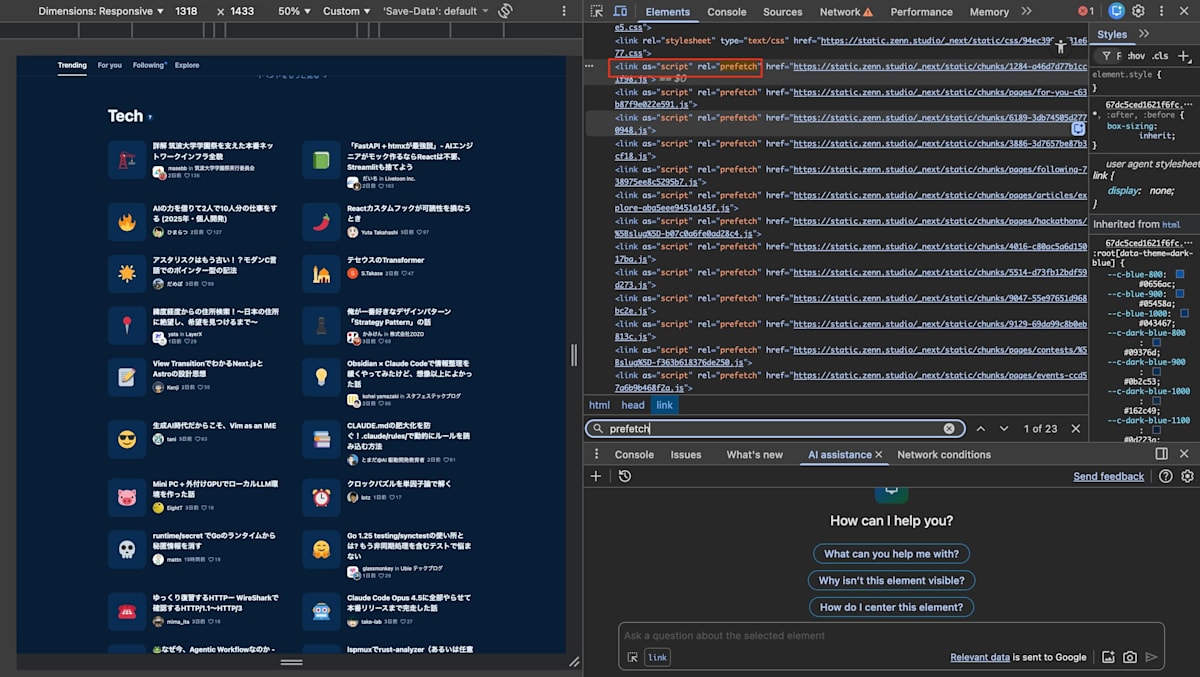Click the Send feedback link
The image size is (1200, 677).
[x=1108, y=476]
